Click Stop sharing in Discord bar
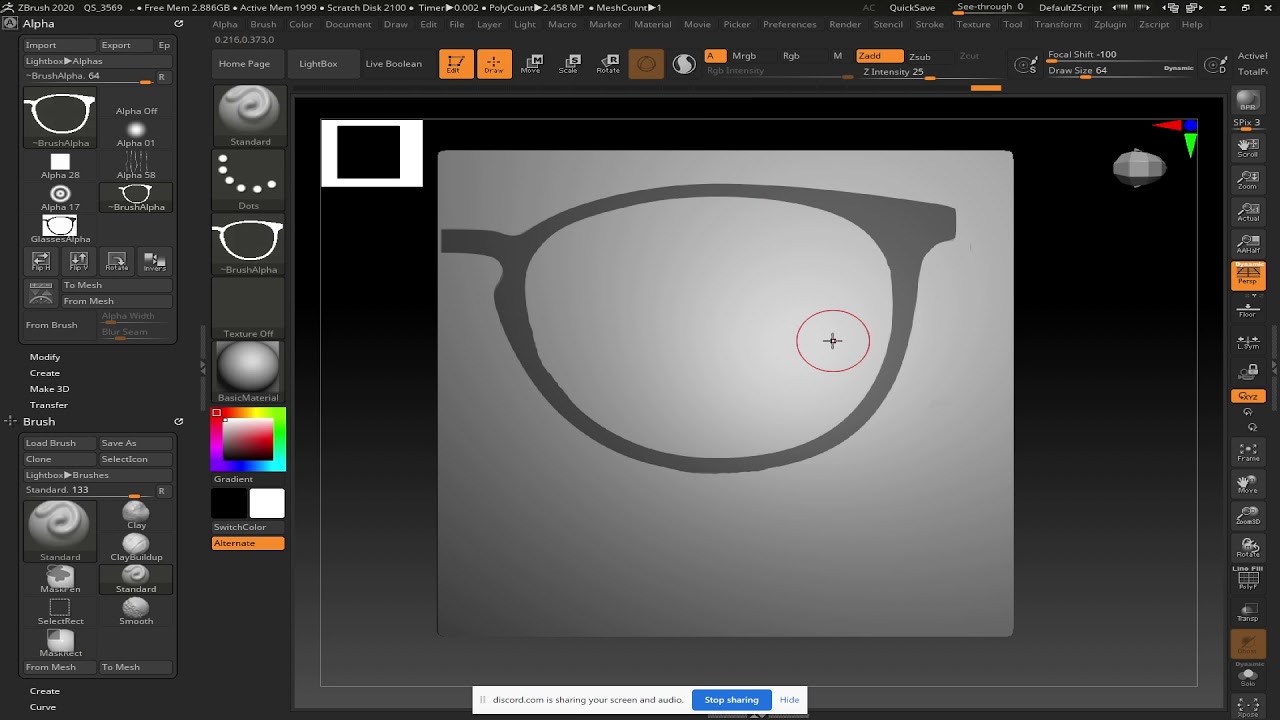Screen dimensions: 1280x720 pos(731,700)
